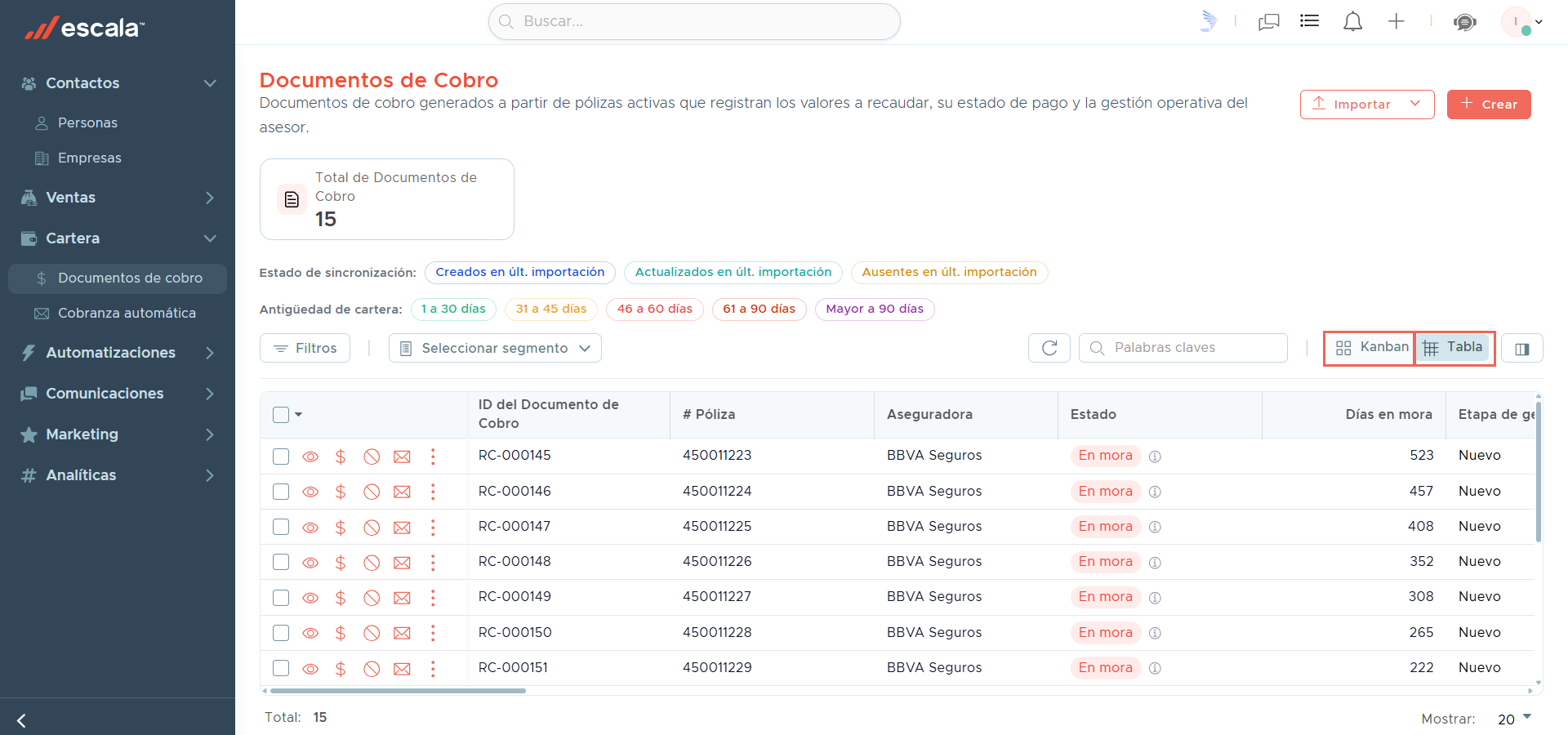This screenshot has height=735, width=1568.
Task: Check the row RC-000149 checkbox
Action: pos(281,598)
